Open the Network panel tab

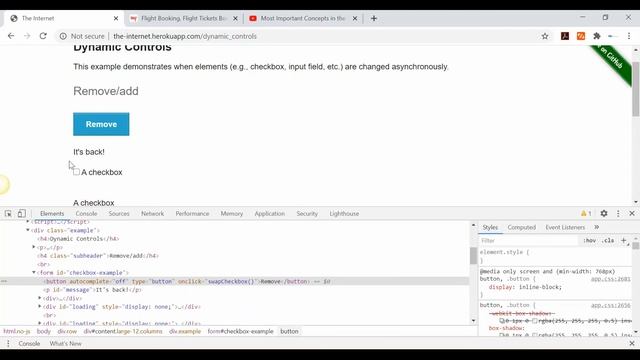(x=152, y=213)
